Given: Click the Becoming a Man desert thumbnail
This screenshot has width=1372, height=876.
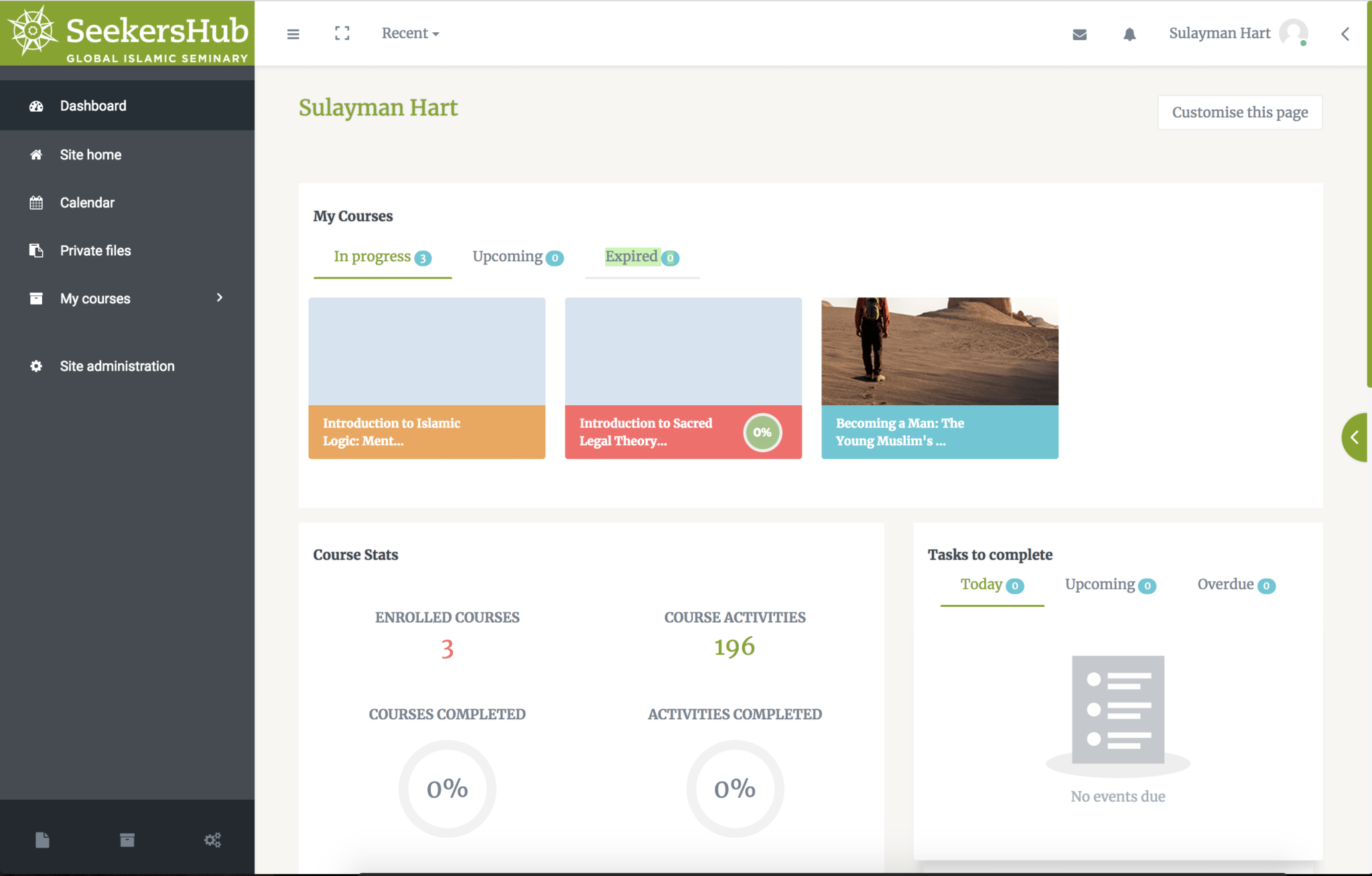Looking at the screenshot, I should (940, 351).
